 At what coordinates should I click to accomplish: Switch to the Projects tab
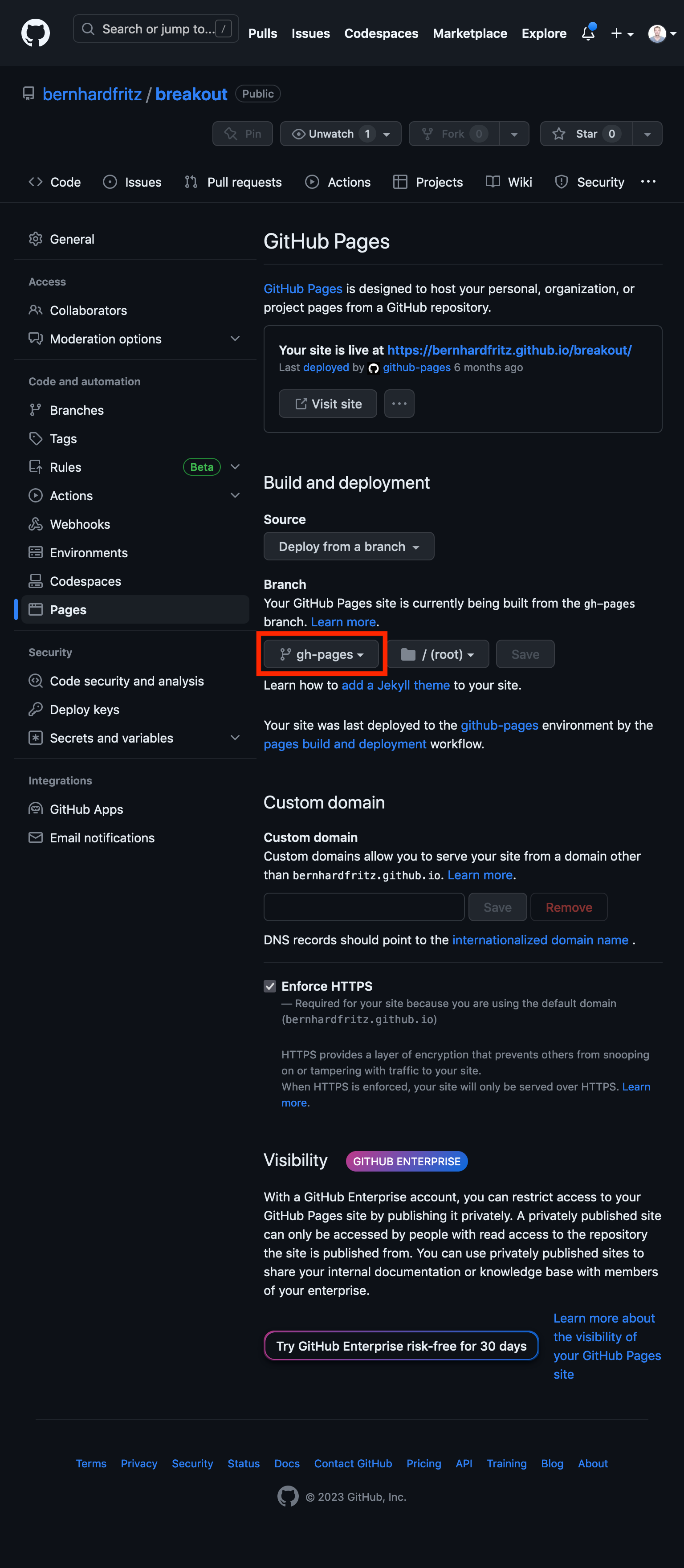(428, 182)
